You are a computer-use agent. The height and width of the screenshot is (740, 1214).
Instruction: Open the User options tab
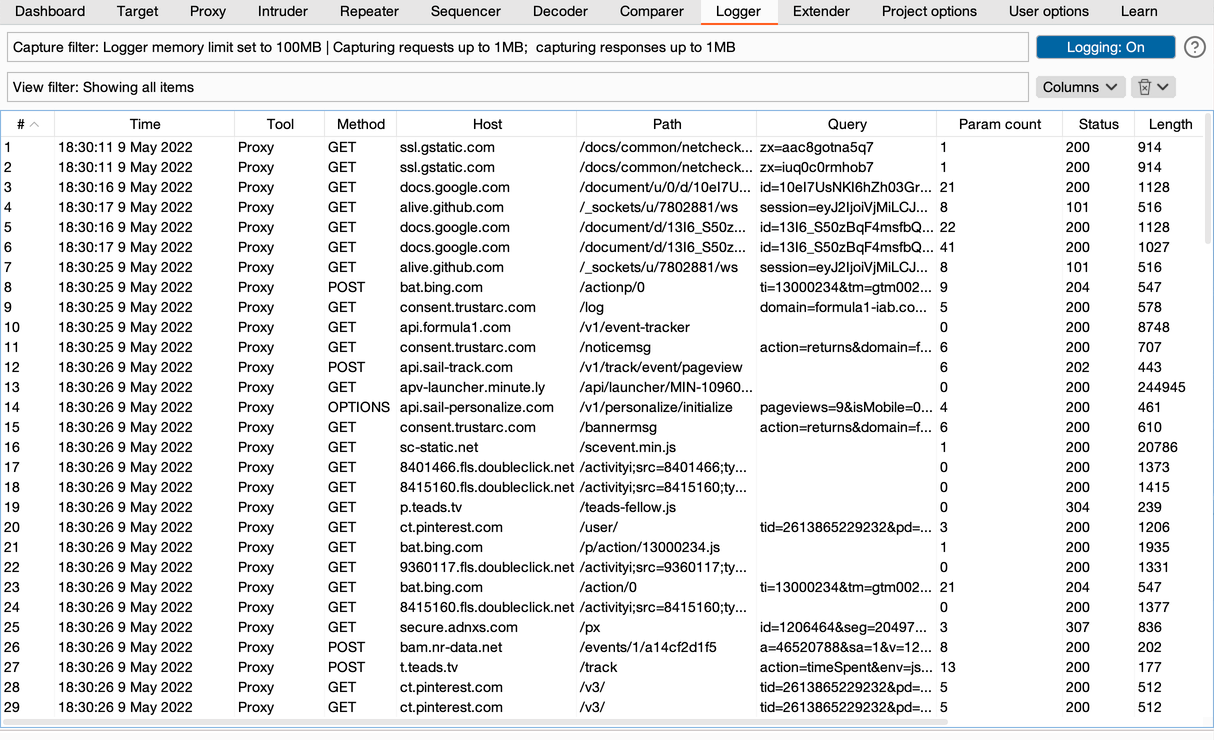pyautogui.click(x=1049, y=12)
